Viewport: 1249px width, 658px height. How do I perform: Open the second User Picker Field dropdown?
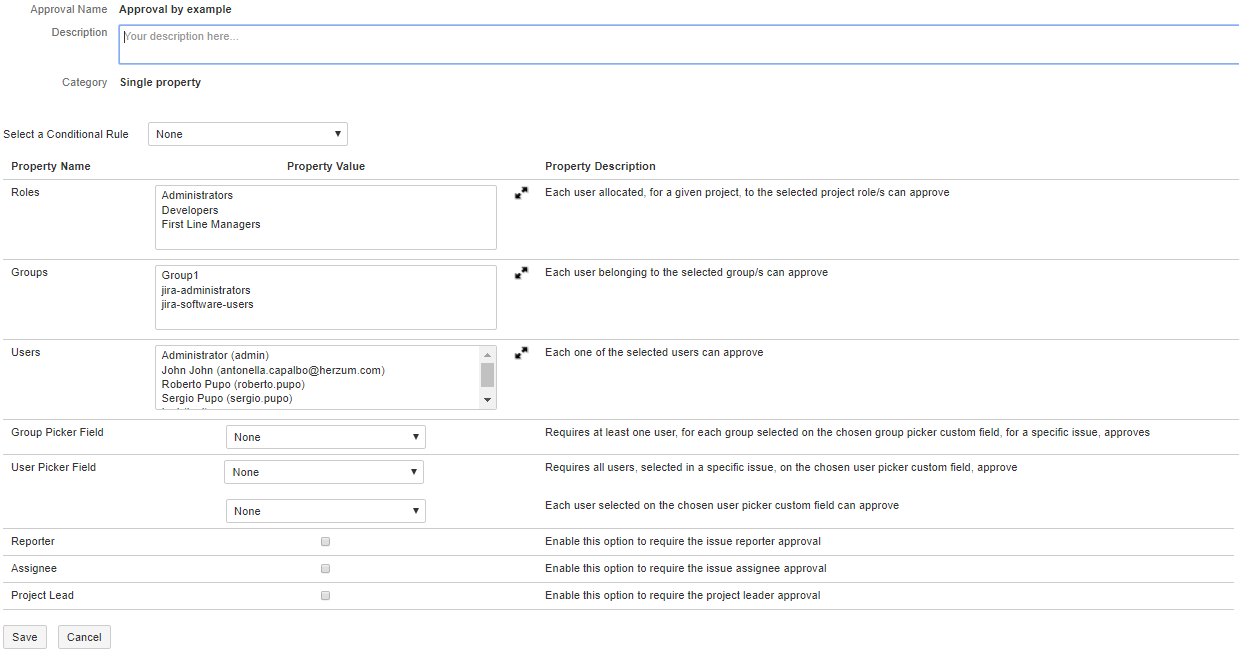[x=325, y=511]
